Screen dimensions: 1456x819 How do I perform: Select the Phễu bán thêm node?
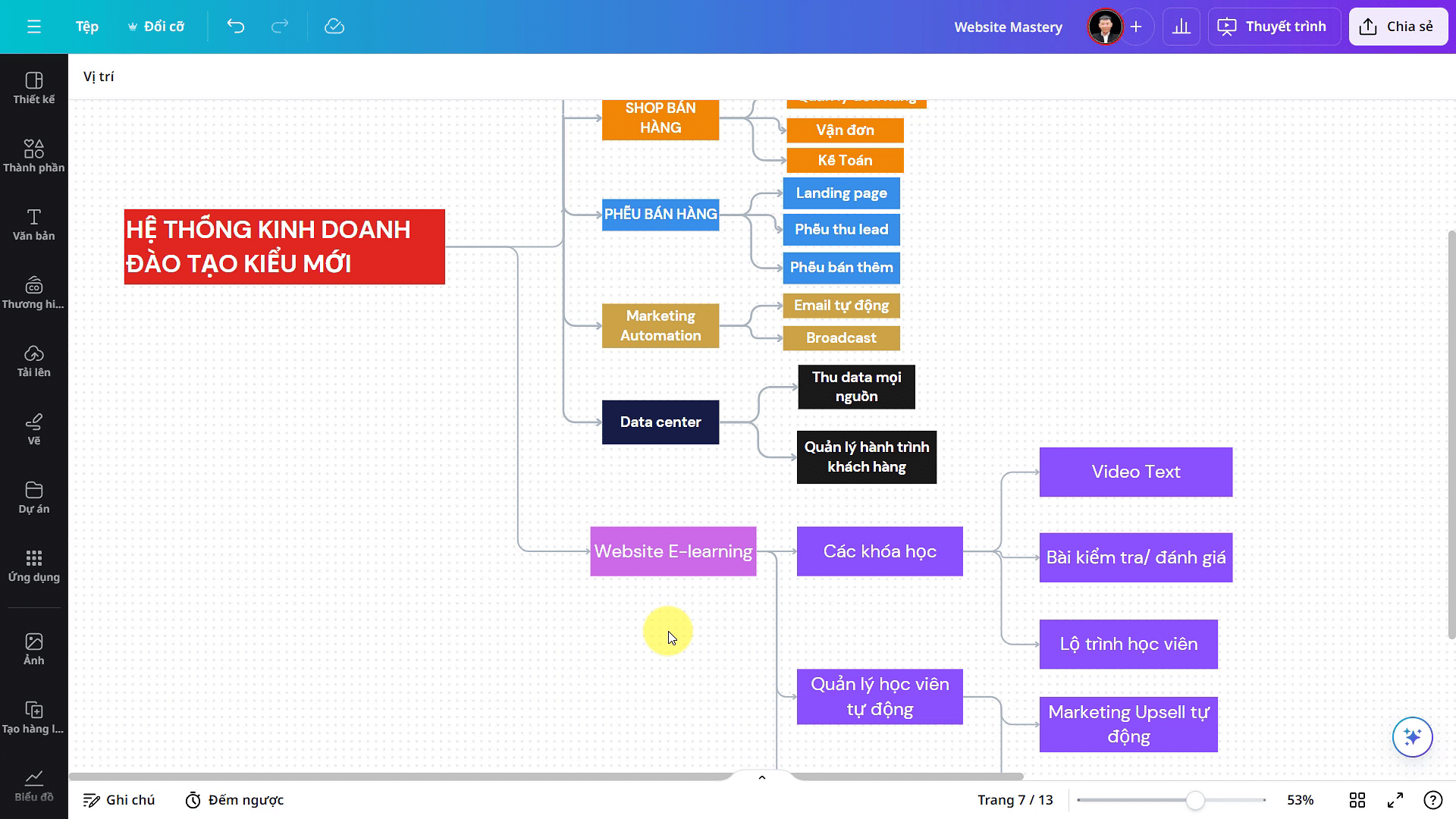coord(841,268)
